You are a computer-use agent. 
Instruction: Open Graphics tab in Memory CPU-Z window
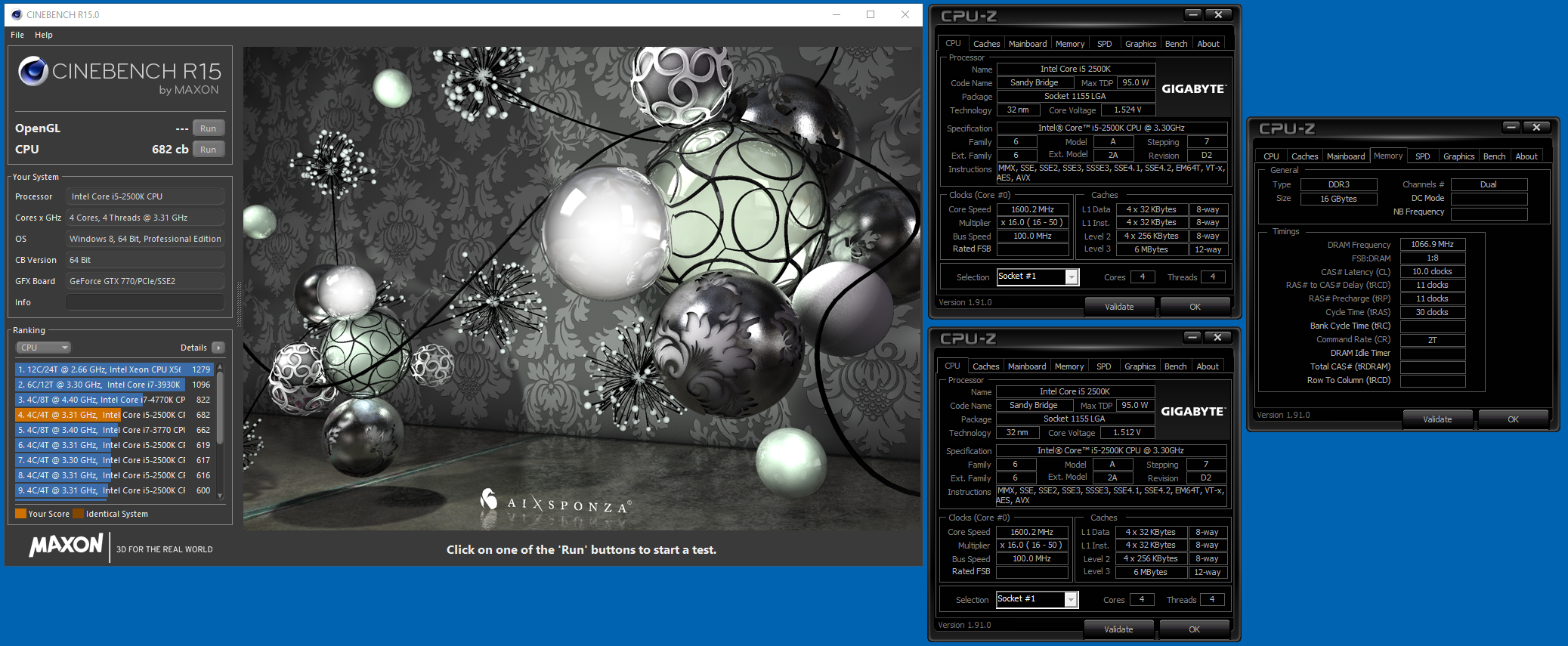pos(1458,156)
